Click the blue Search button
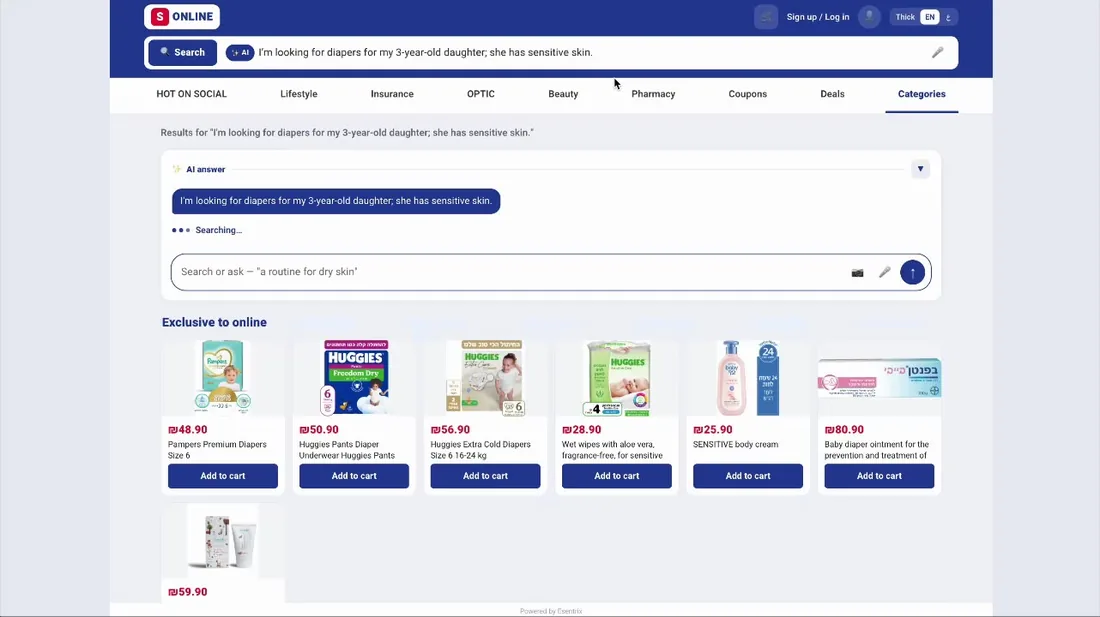 tap(182, 53)
